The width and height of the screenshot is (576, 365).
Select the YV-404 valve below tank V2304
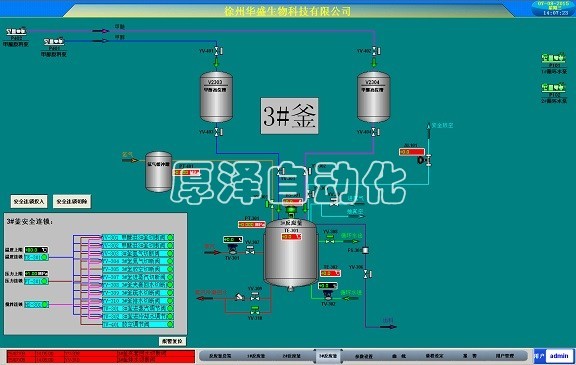[x=375, y=131]
